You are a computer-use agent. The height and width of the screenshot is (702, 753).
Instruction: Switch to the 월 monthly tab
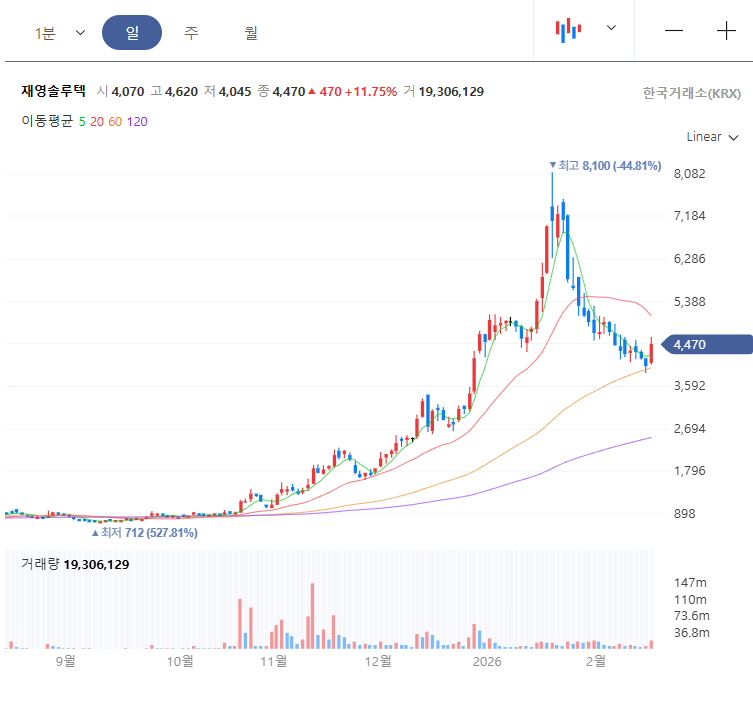click(x=251, y=33)
